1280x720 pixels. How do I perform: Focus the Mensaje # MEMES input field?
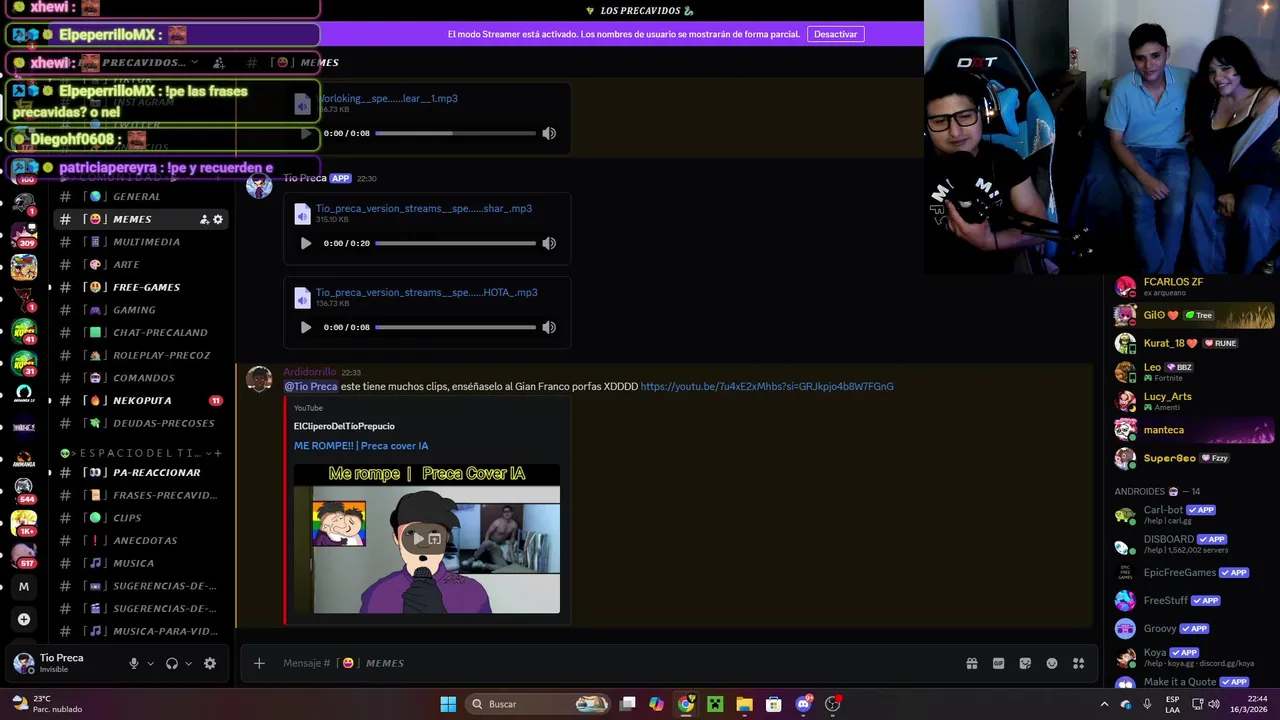click(x=600, y=663)
